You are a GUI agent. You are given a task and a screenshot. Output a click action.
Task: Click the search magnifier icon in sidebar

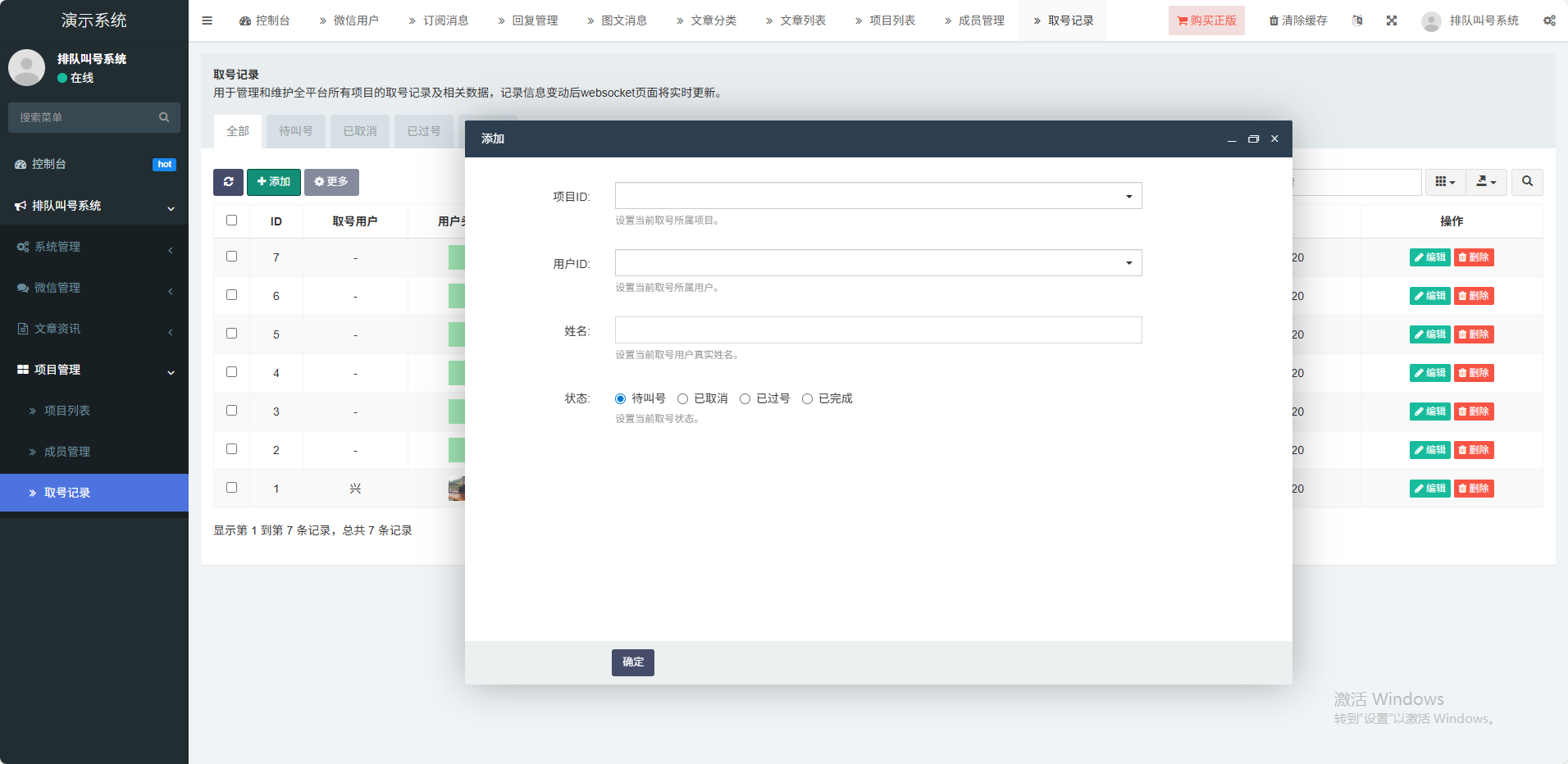[164, 117]
